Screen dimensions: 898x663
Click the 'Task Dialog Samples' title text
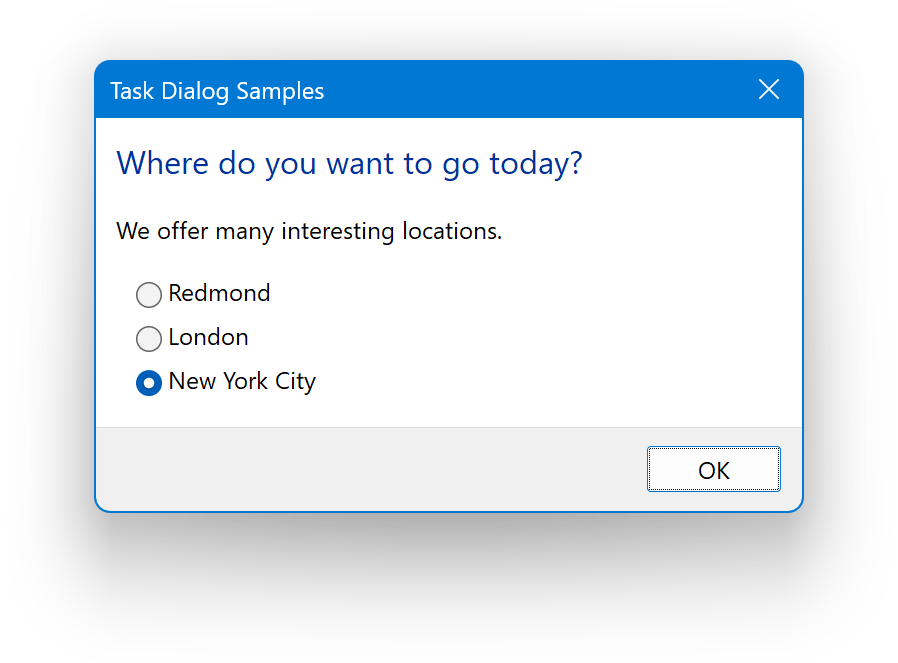[x=217, y=91]
